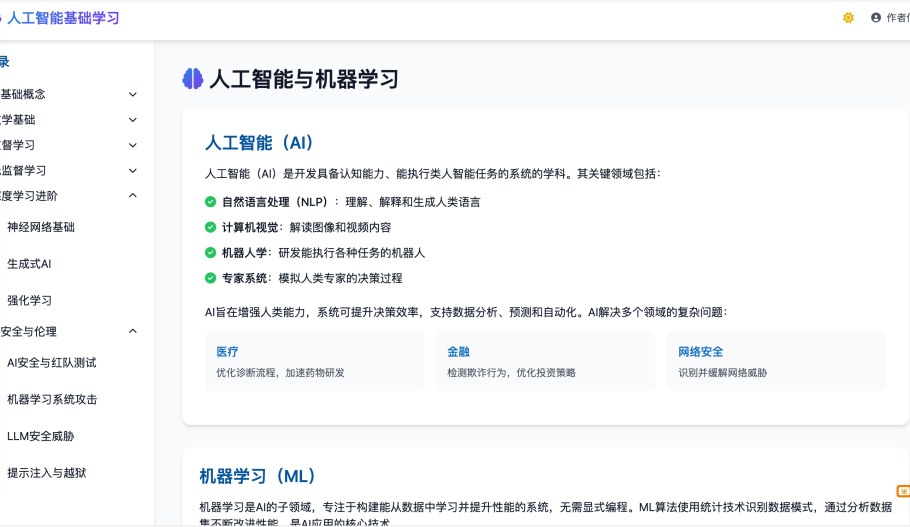
Task: Click green check icon beside 机器人学
Action: coord(210,253)
